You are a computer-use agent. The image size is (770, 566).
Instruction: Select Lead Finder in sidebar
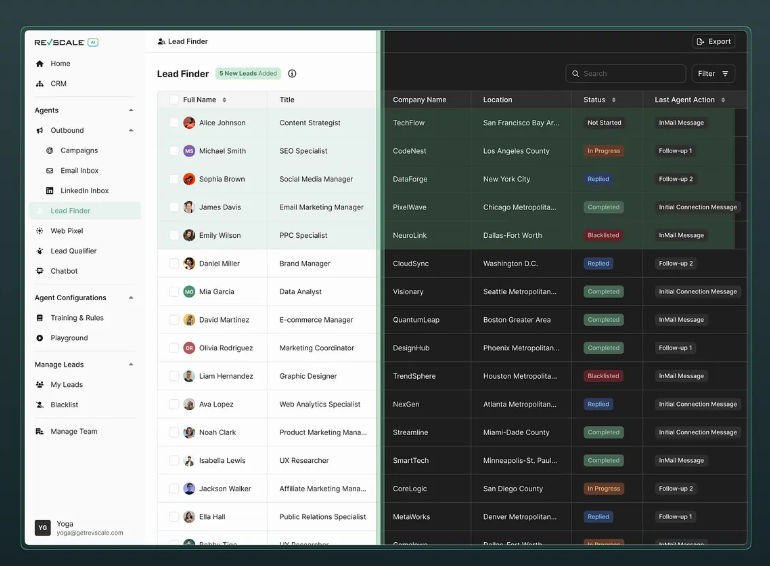tap(84, 211)
